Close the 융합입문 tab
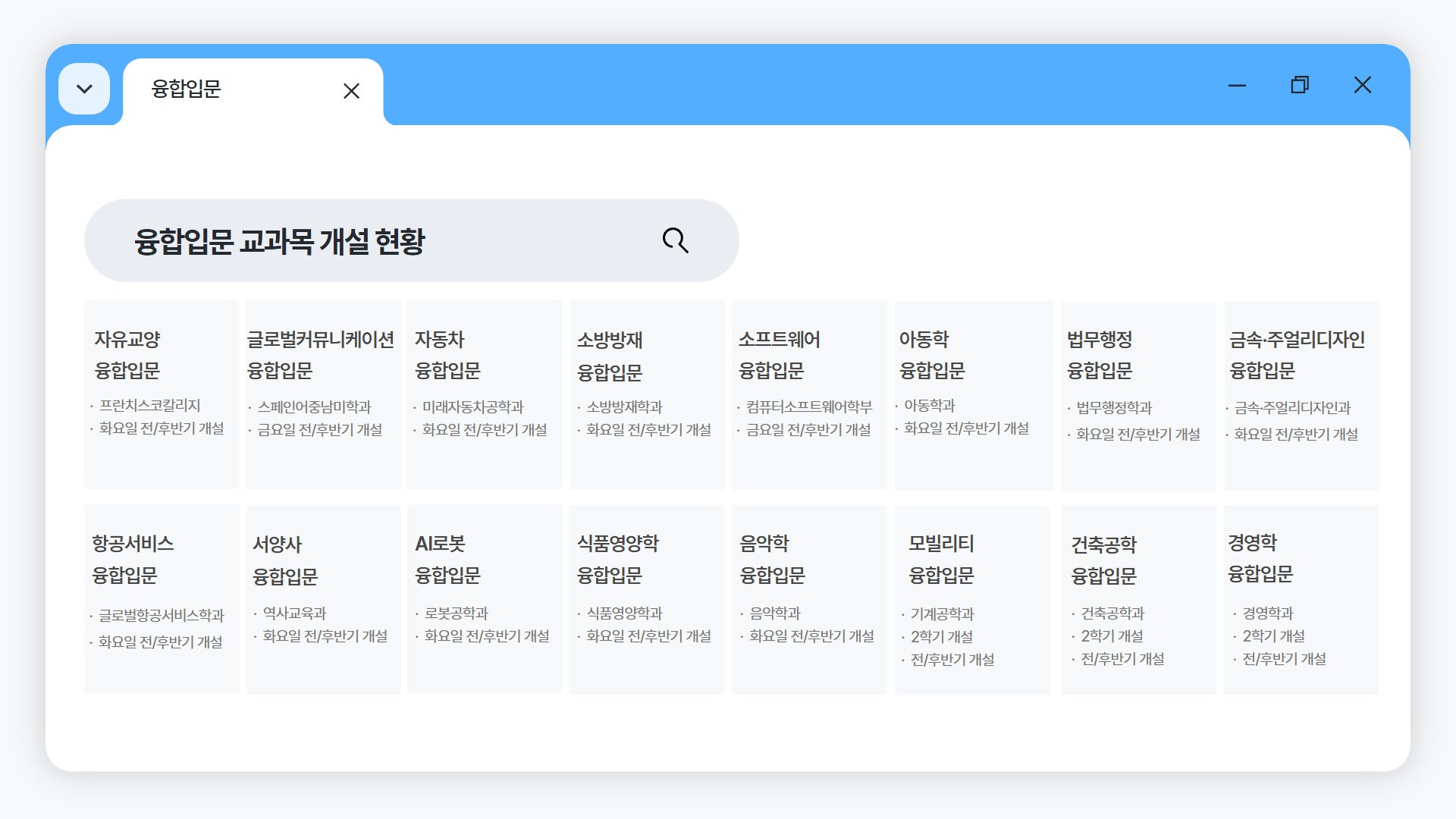This screenshot has width=1456, height=819. coord(351,91)
